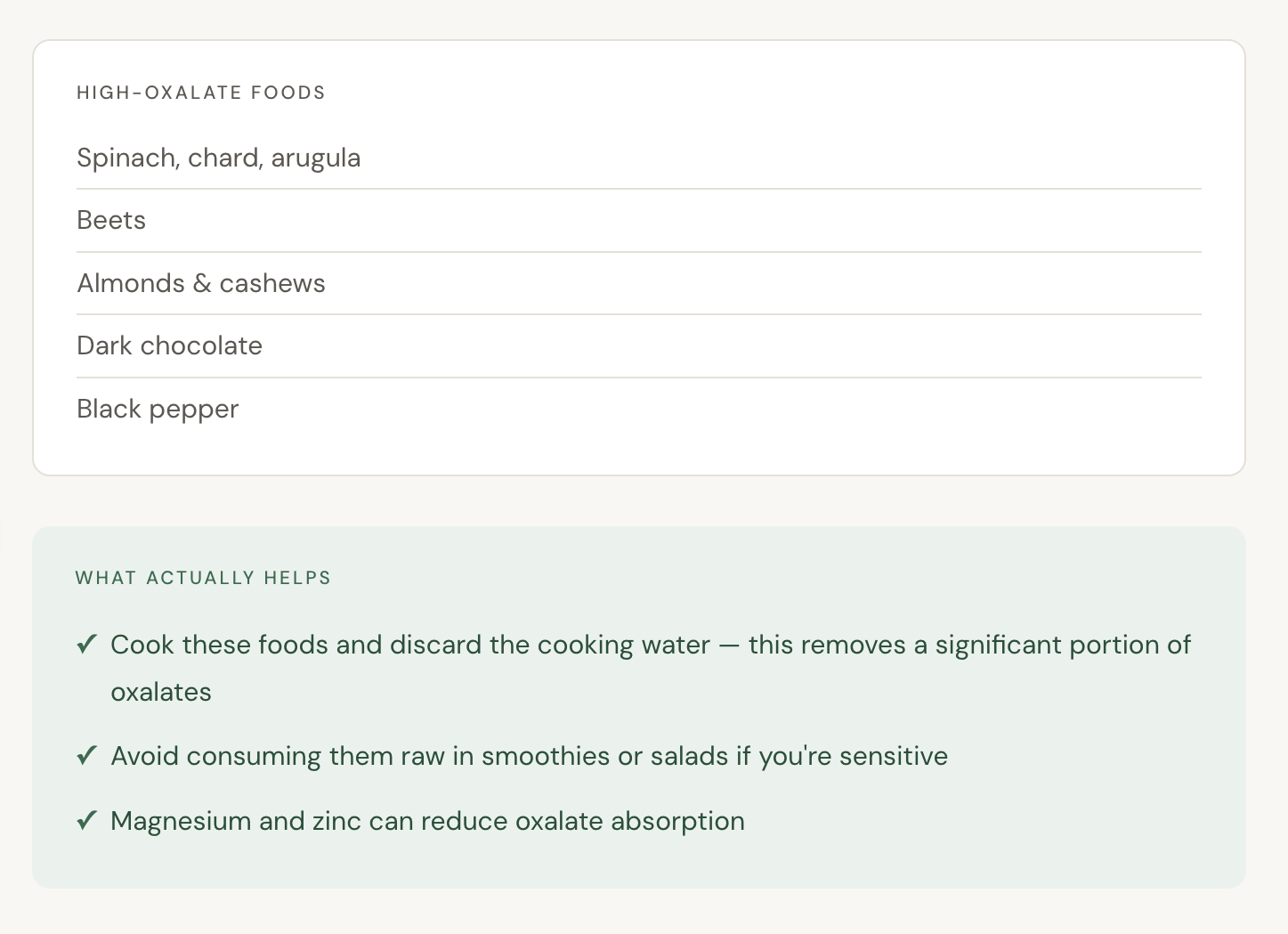Click the ampersand in "Almonds & cashews"
Screen dimensions: 1288x934
click(202, 283)
